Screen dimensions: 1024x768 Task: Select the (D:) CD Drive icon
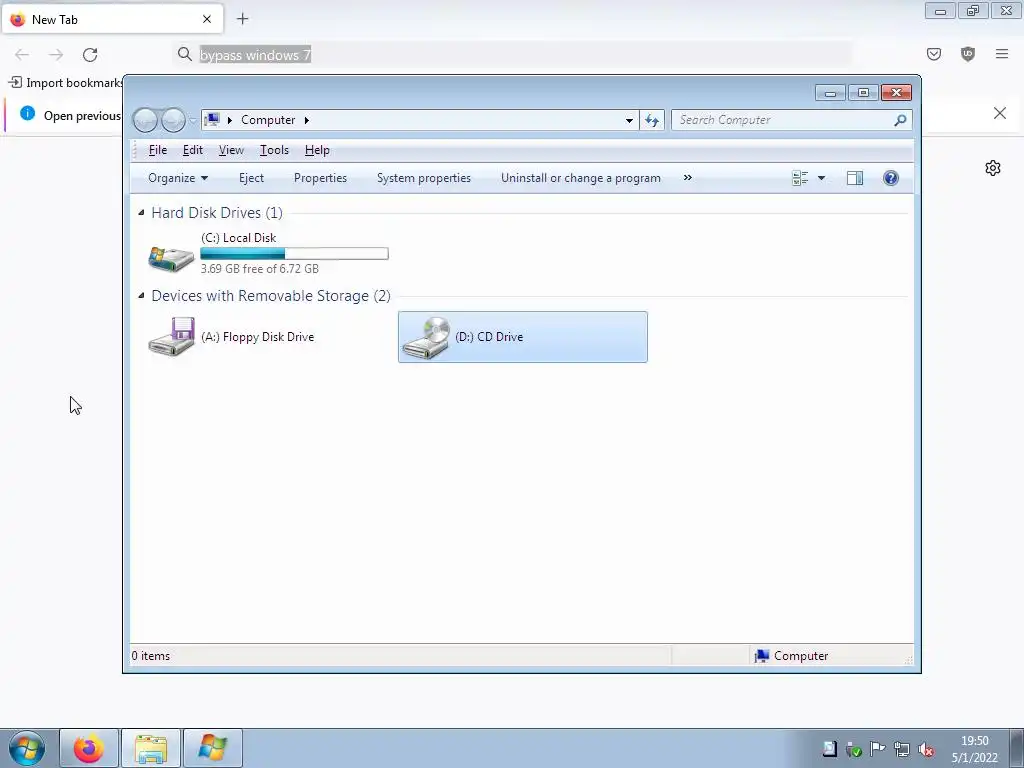[x=426, y=338]
